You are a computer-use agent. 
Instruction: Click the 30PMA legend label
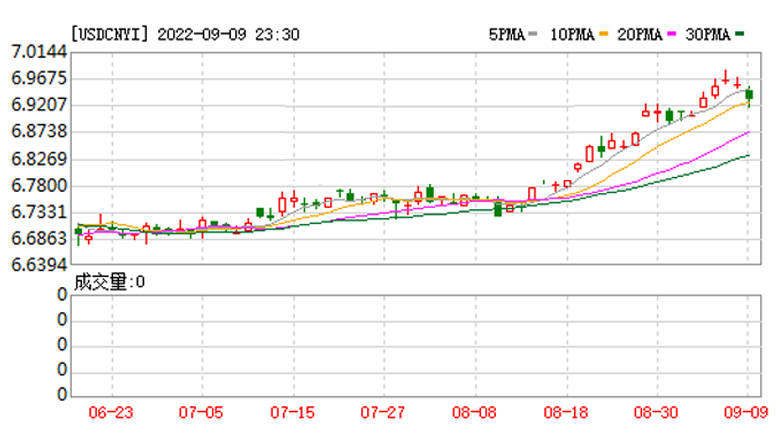click(708, 34)
